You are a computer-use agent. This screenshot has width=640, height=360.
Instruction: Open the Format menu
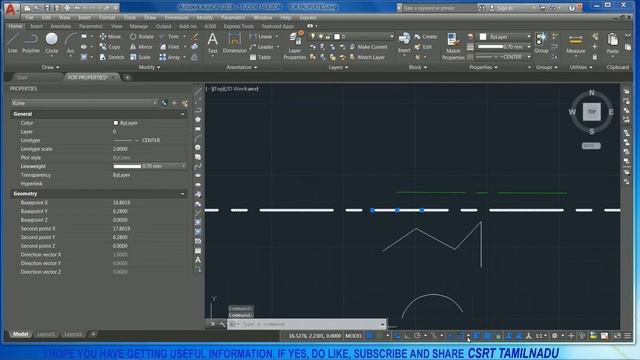point(107,18)
